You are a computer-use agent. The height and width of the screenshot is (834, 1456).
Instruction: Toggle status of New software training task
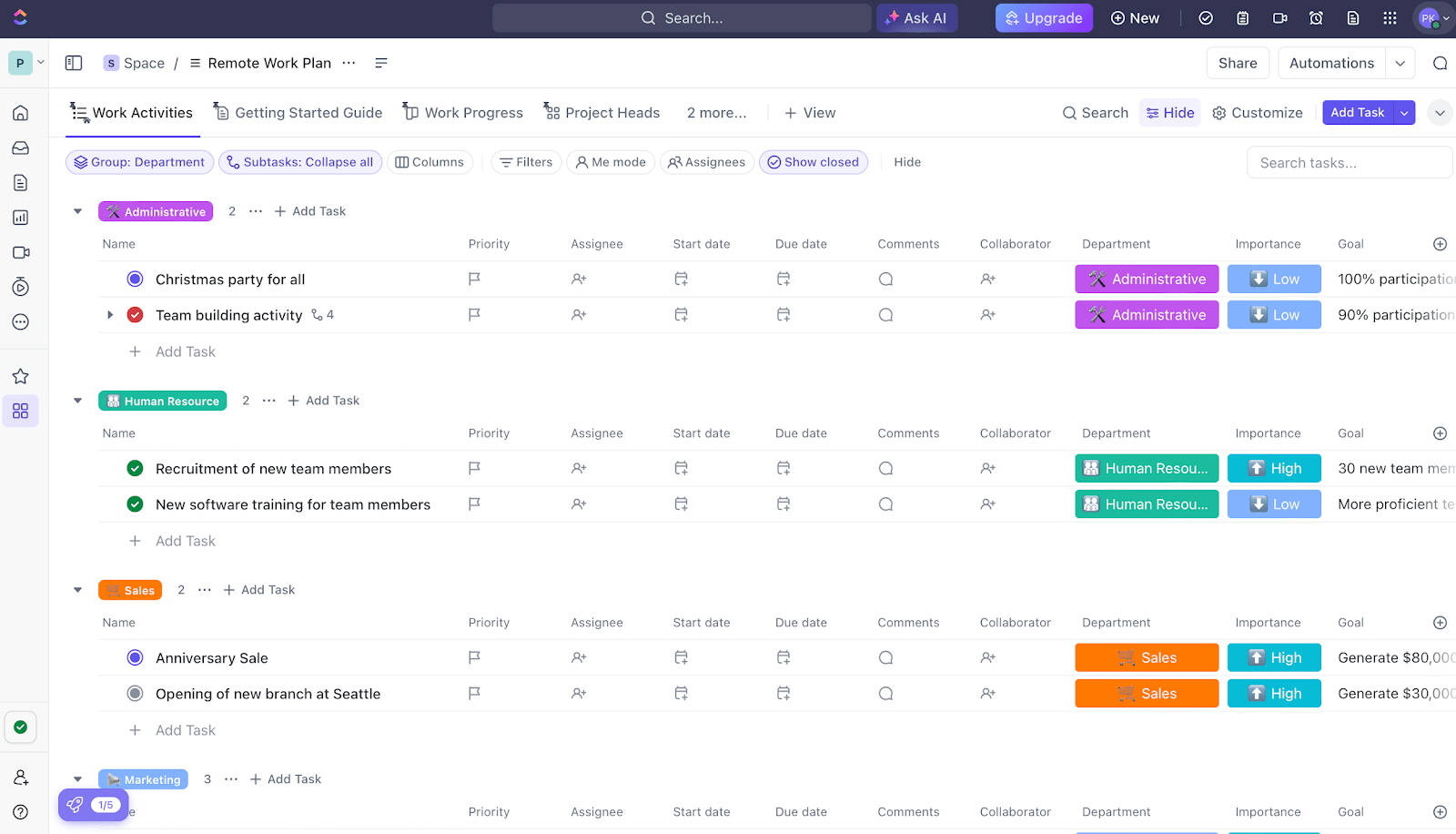[x=135, y=504]
